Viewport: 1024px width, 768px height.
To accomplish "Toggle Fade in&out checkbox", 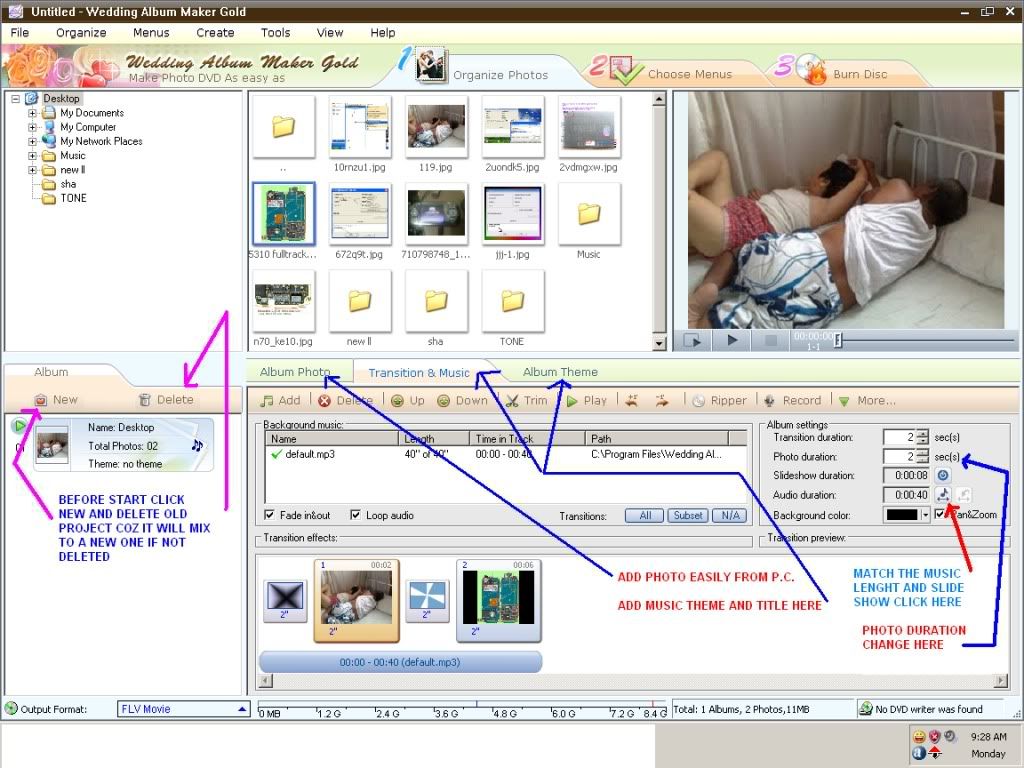I will 269,515.
